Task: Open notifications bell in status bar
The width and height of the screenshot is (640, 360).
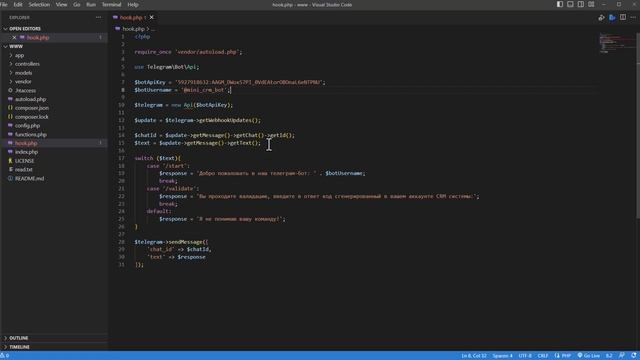Action: [x=633, y=356]
